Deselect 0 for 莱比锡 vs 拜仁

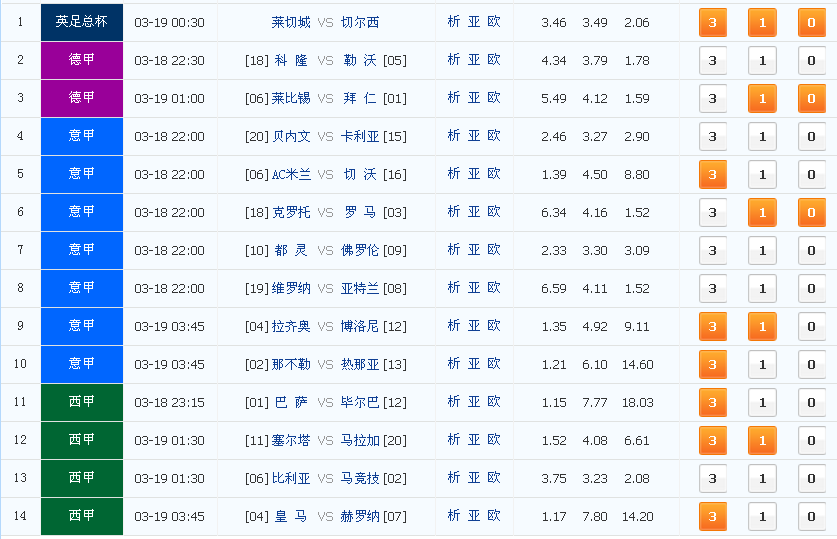point(811,99)
